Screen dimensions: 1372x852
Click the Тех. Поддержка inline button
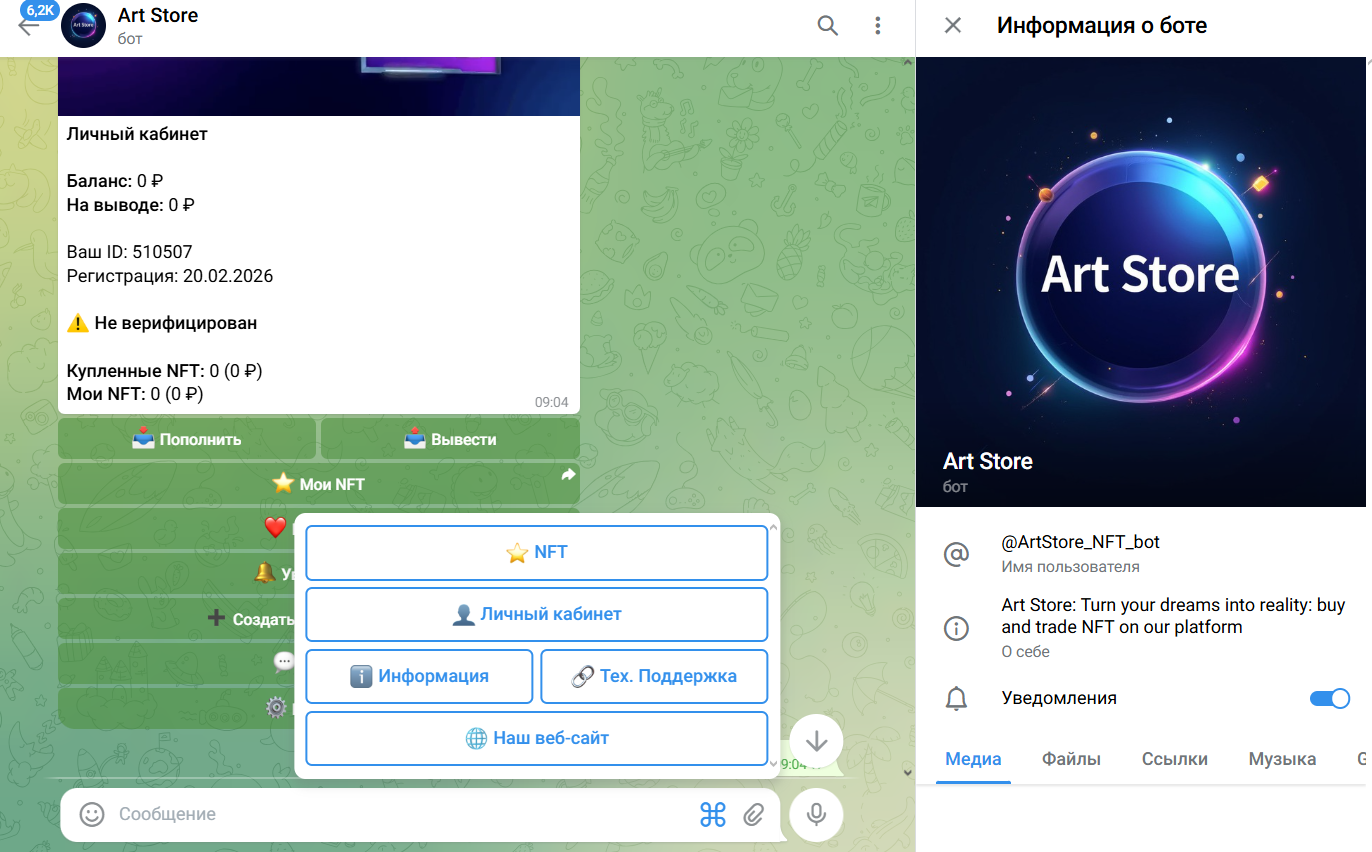click(x=653, y=676)
